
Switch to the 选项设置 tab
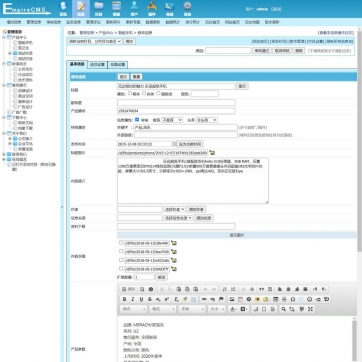point(97,65)
